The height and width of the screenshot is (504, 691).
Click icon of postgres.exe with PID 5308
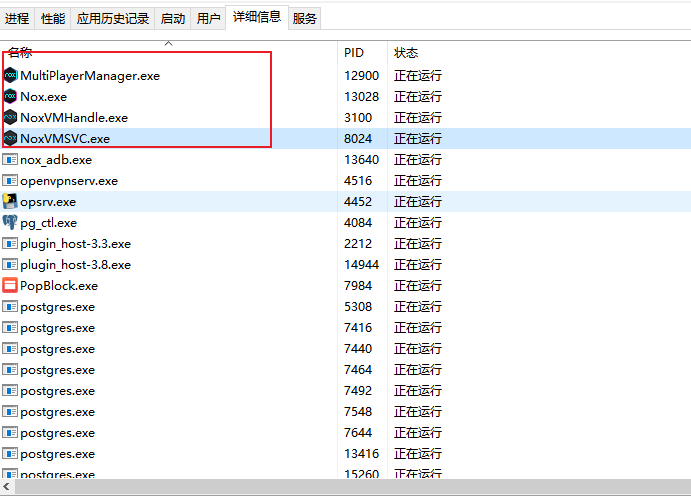click(x=10, y=307)
